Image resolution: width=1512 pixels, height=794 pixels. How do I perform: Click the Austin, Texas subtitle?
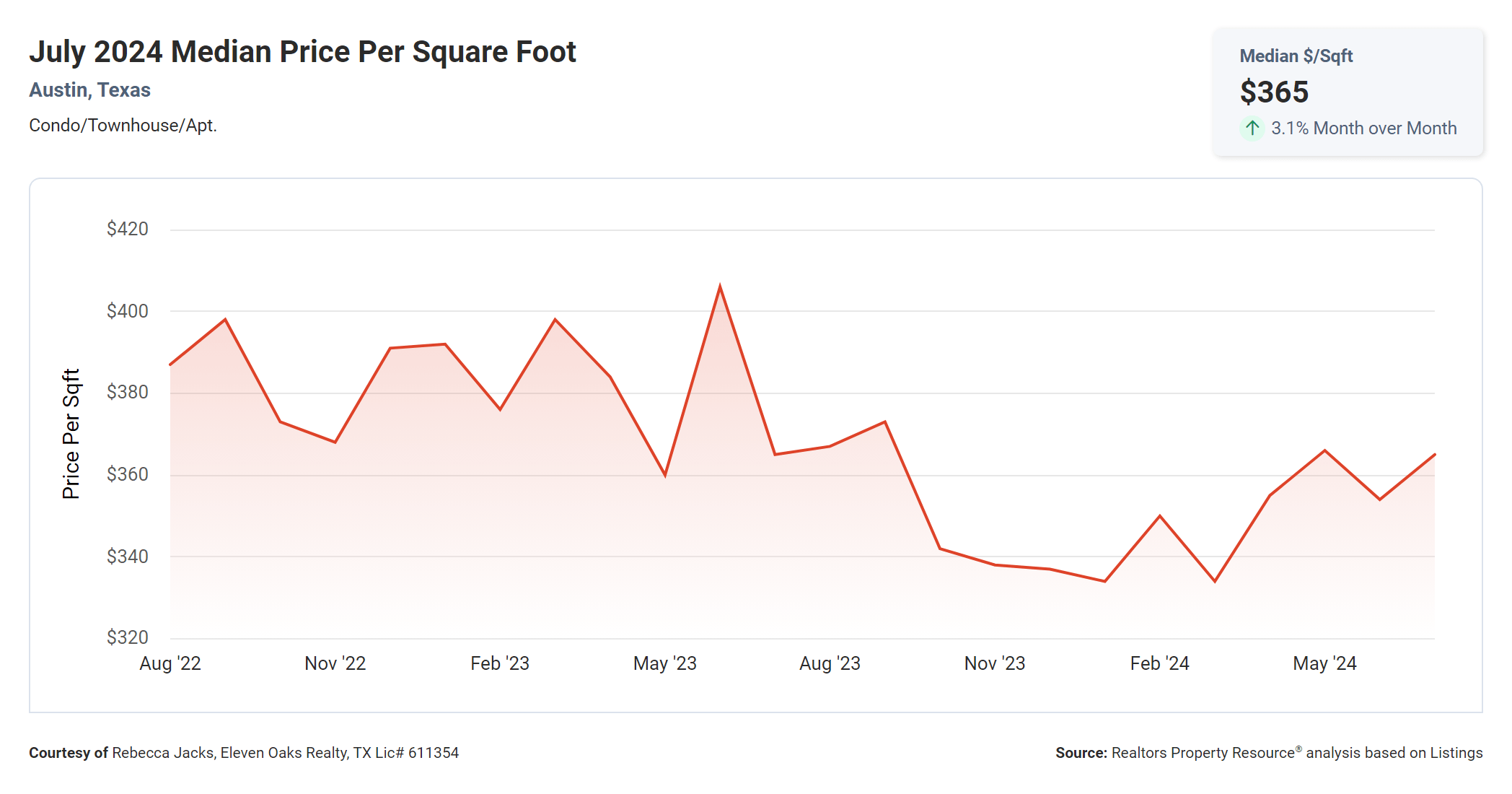tap(89, 90)
